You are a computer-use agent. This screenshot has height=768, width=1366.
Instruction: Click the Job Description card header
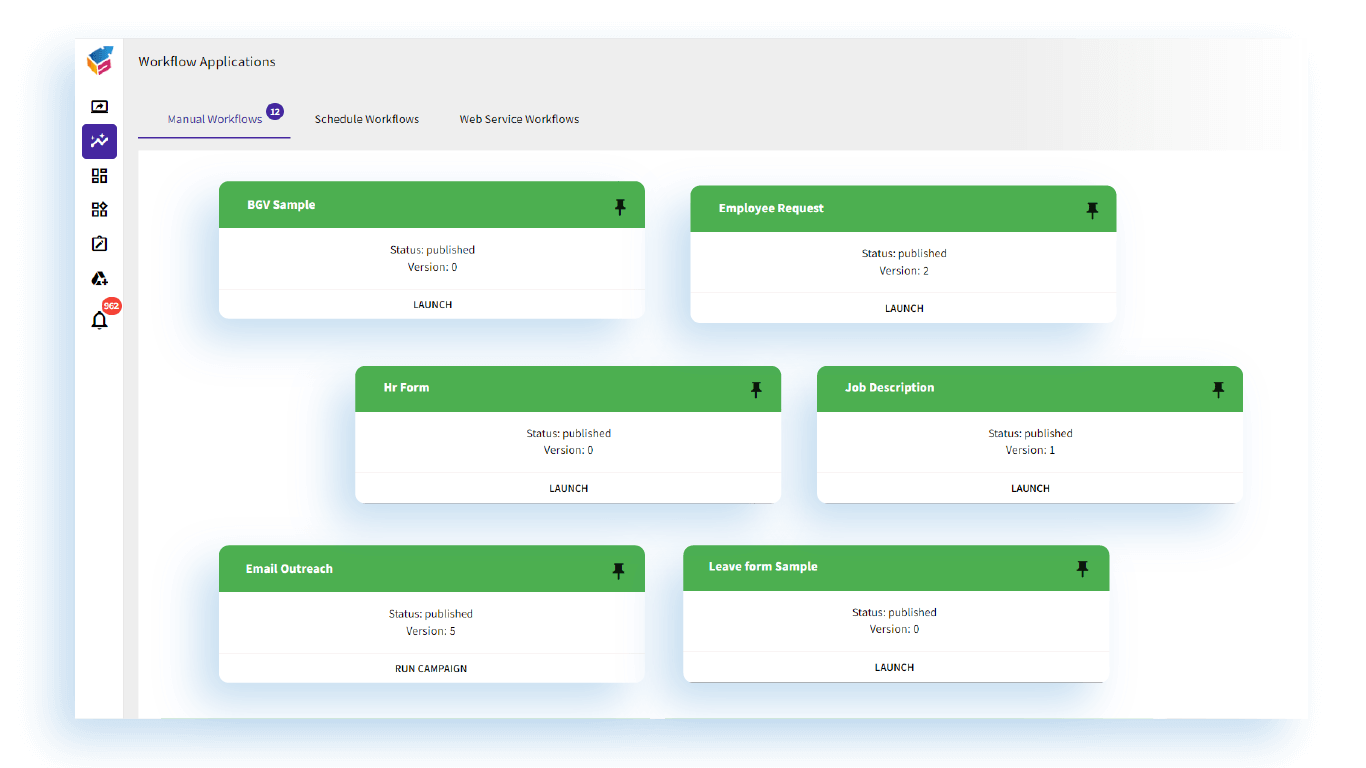point(1000,388)
